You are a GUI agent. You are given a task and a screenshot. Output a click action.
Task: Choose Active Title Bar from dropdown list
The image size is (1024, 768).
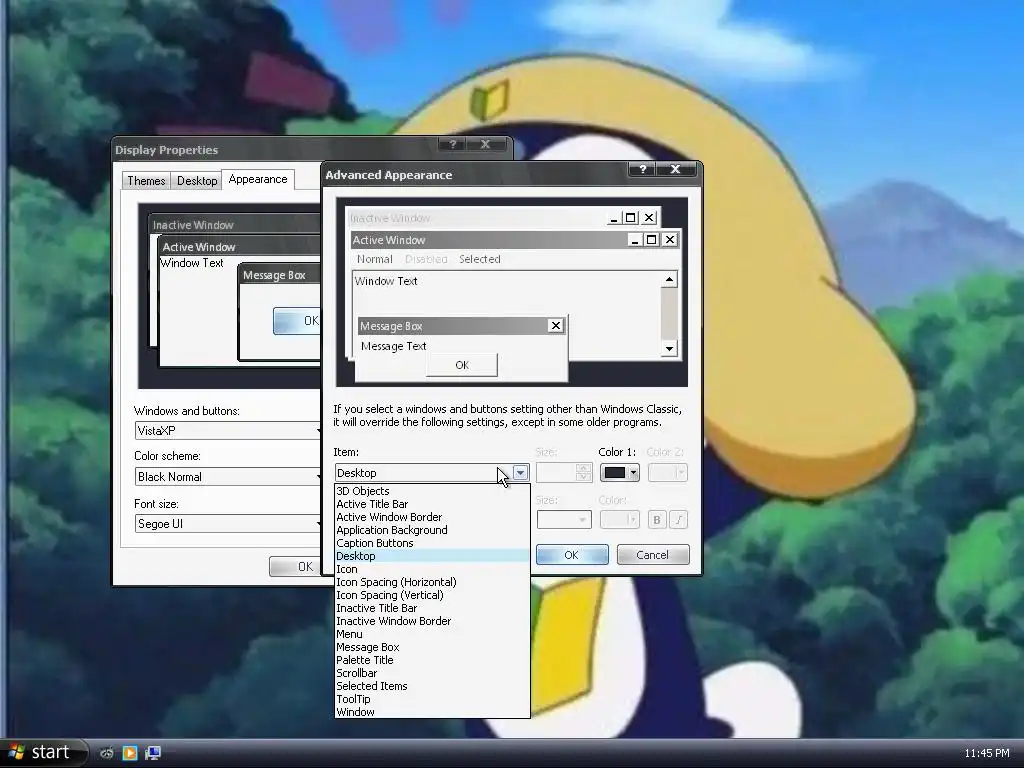pos(432,504)
